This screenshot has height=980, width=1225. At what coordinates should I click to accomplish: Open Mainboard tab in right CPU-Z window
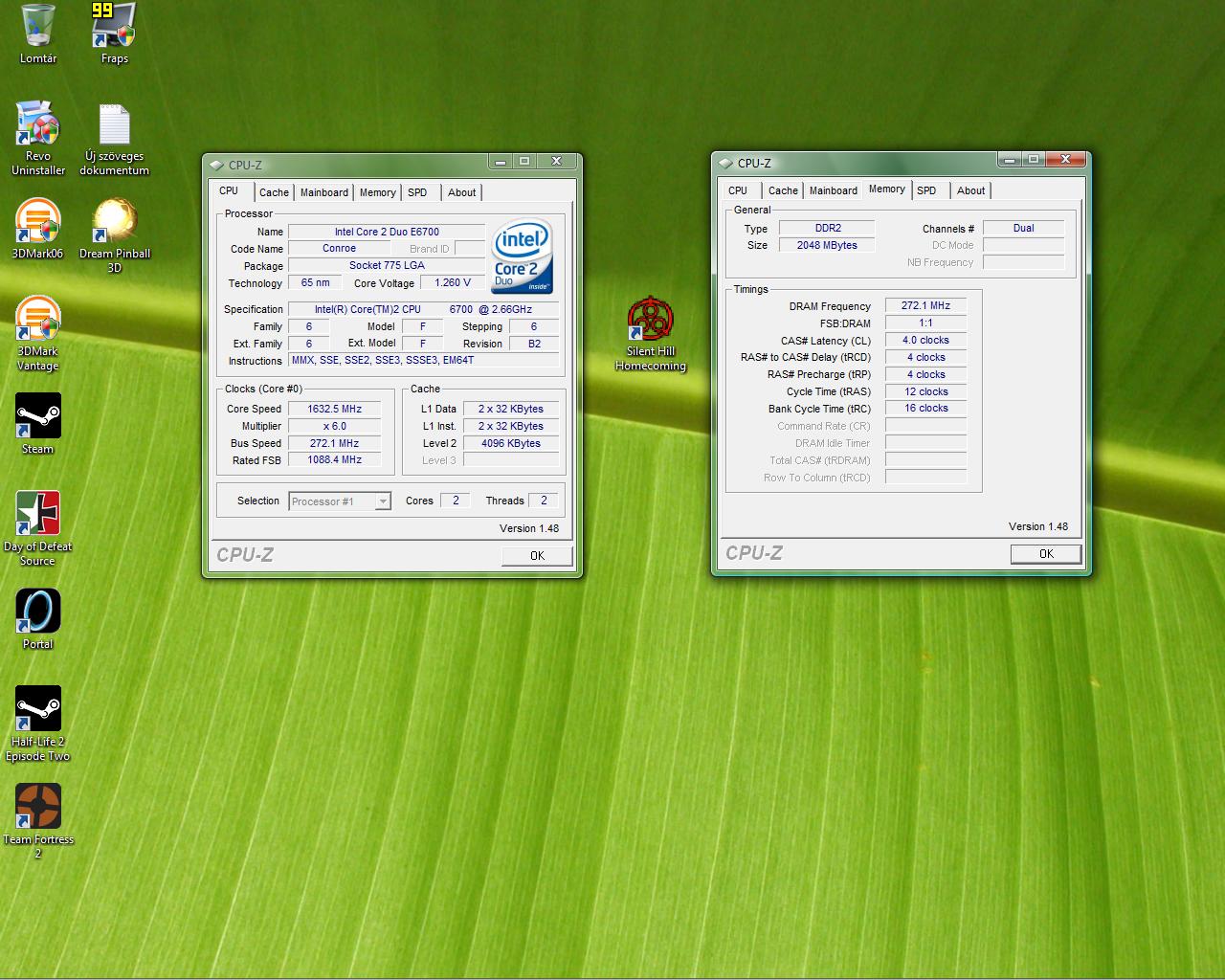click(834, 190)
